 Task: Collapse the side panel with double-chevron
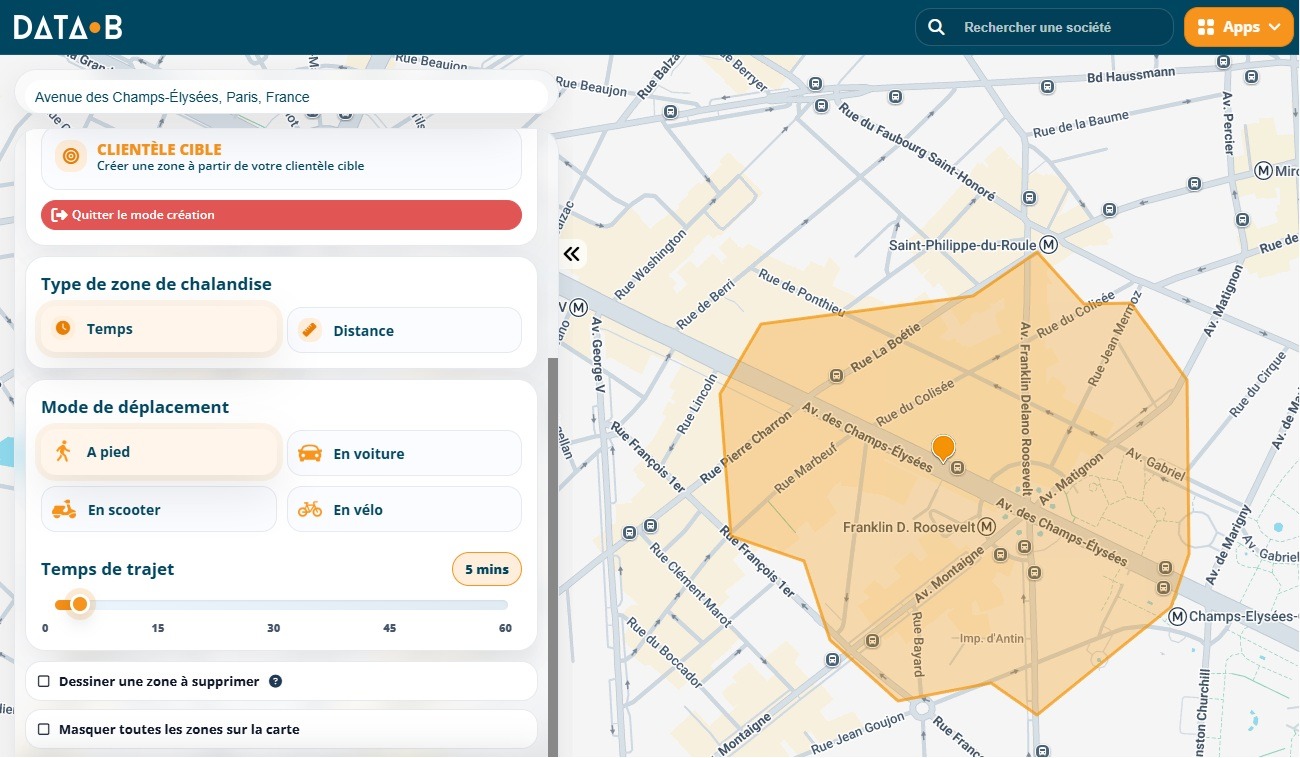point(572,254)
